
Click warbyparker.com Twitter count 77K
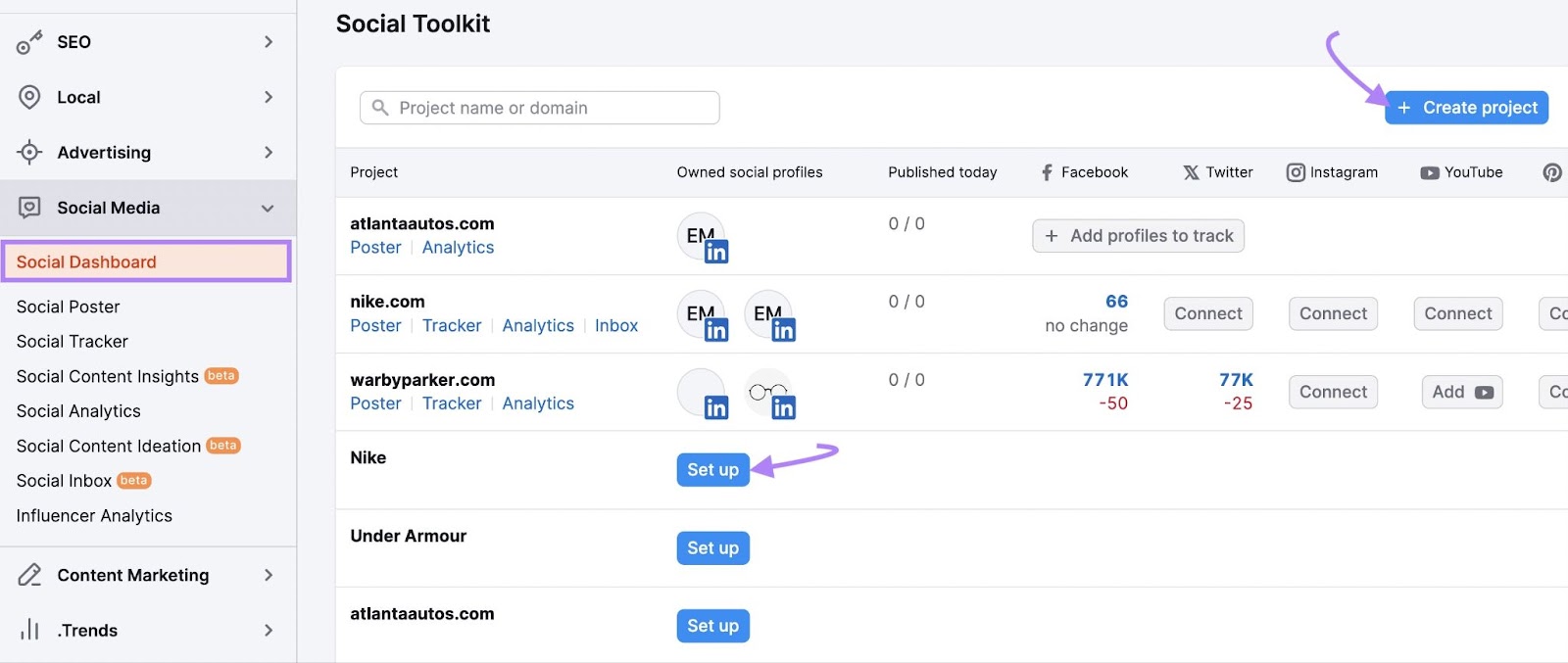point(1236,380)
